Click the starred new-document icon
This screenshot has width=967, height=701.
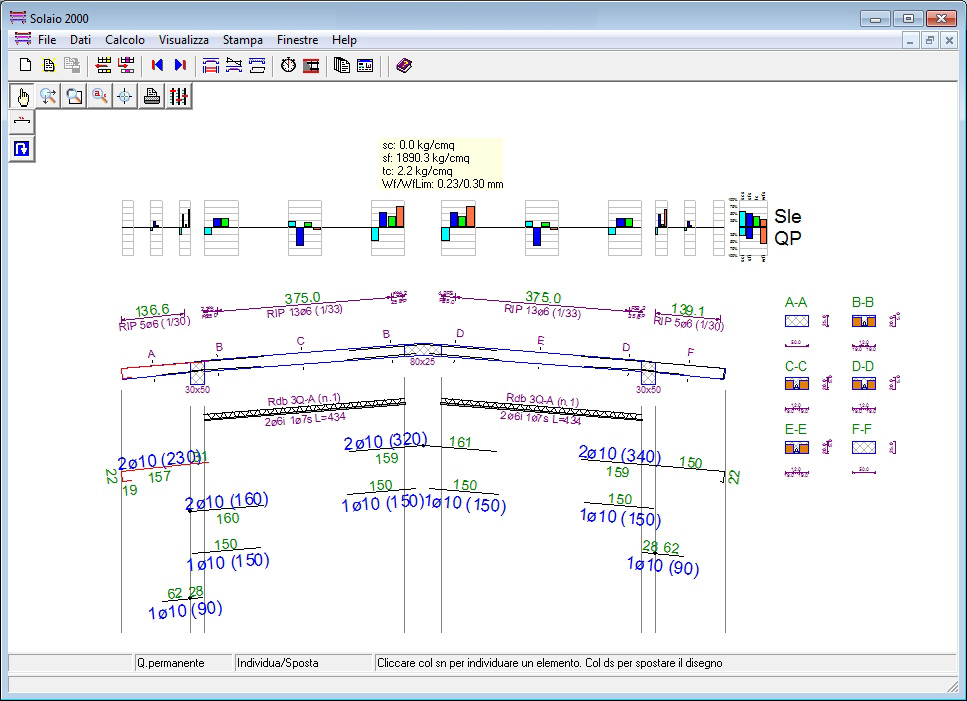pyautogui.click(x=49, y=65)
